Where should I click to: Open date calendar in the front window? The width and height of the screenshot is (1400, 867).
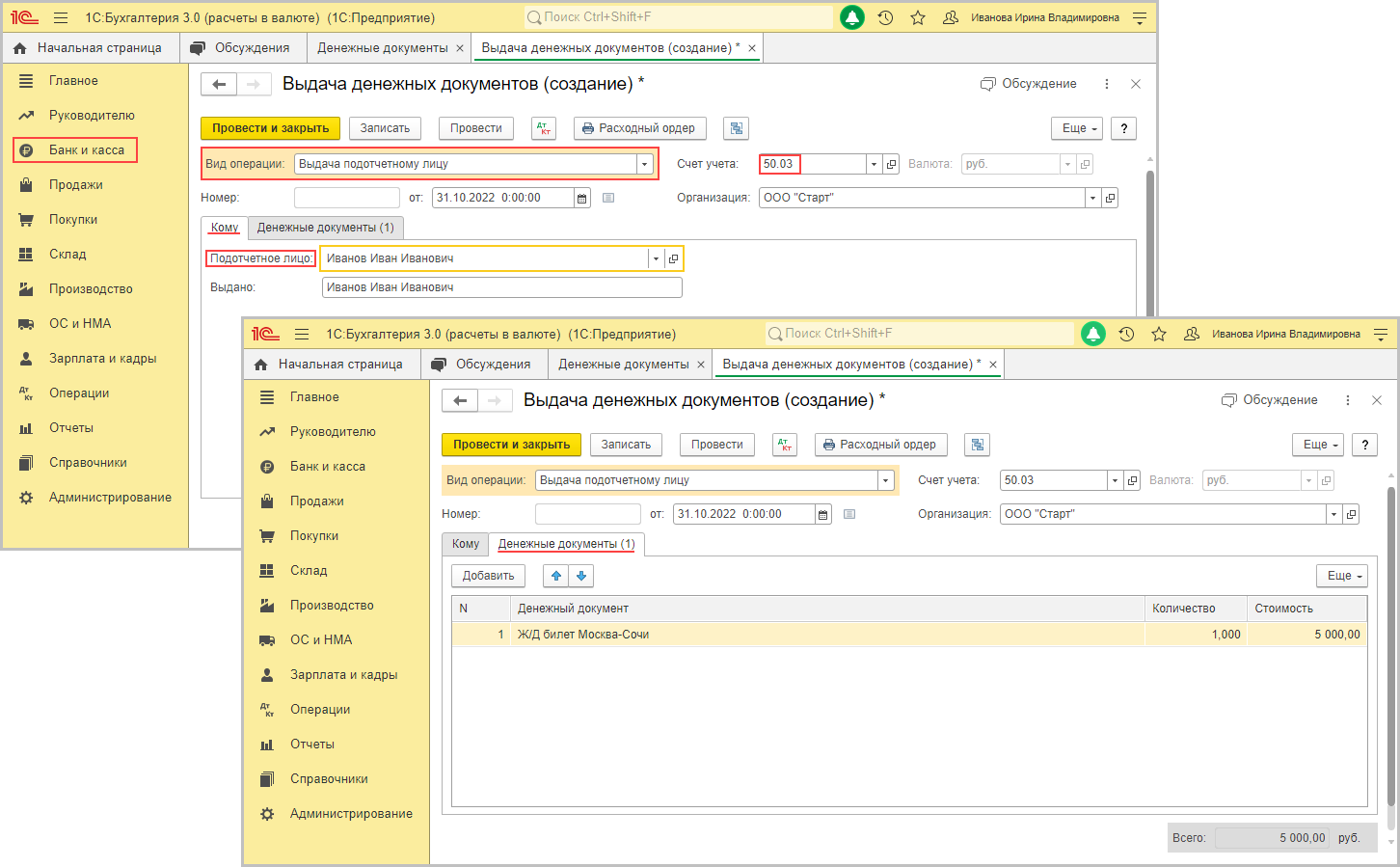coord(822,514)
